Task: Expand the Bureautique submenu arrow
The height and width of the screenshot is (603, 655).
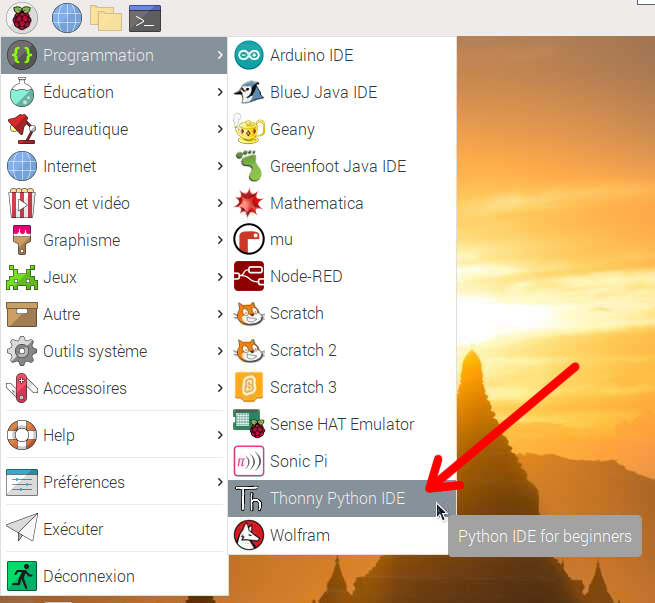Action: [x=220, y=129]
